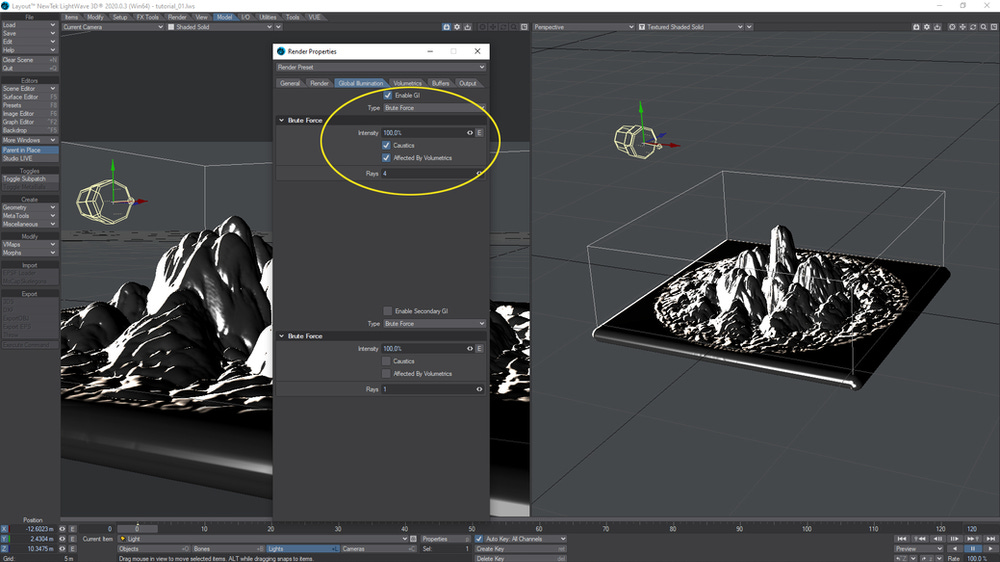Viewport: 1000px width, 562px height.
Task: Click the Intensity envelope E button
Action: point(480,133)
